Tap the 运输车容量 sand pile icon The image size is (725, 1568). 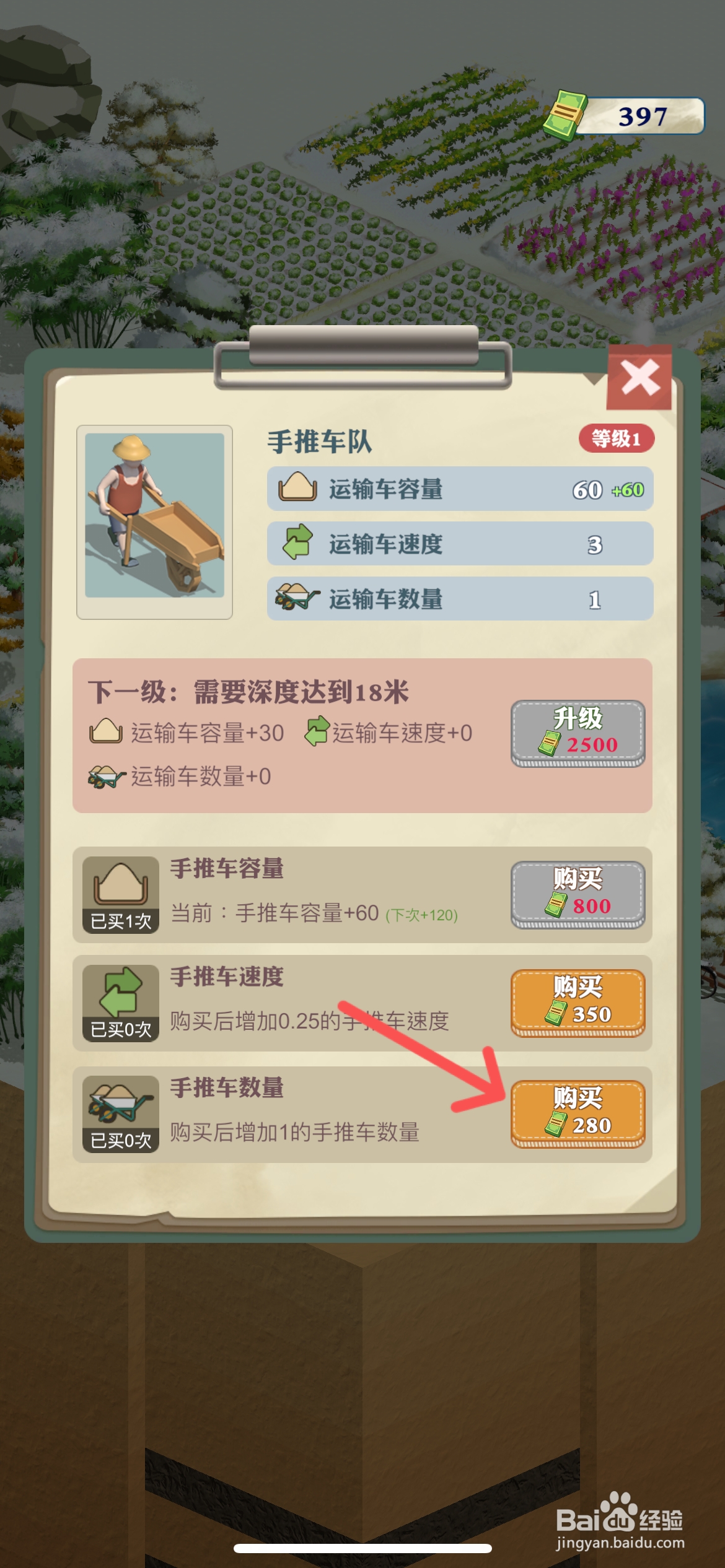297,487
